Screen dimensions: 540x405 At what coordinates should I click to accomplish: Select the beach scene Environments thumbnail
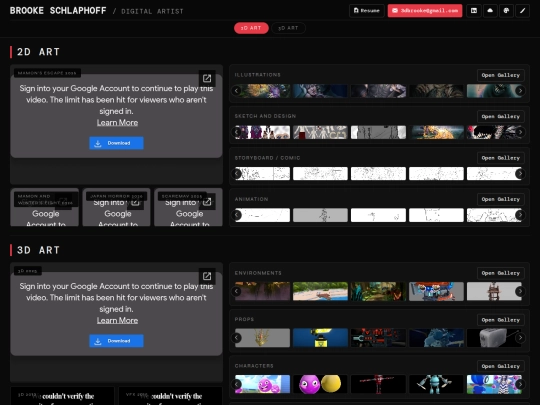pyautogui.click(x=320, y=291)
